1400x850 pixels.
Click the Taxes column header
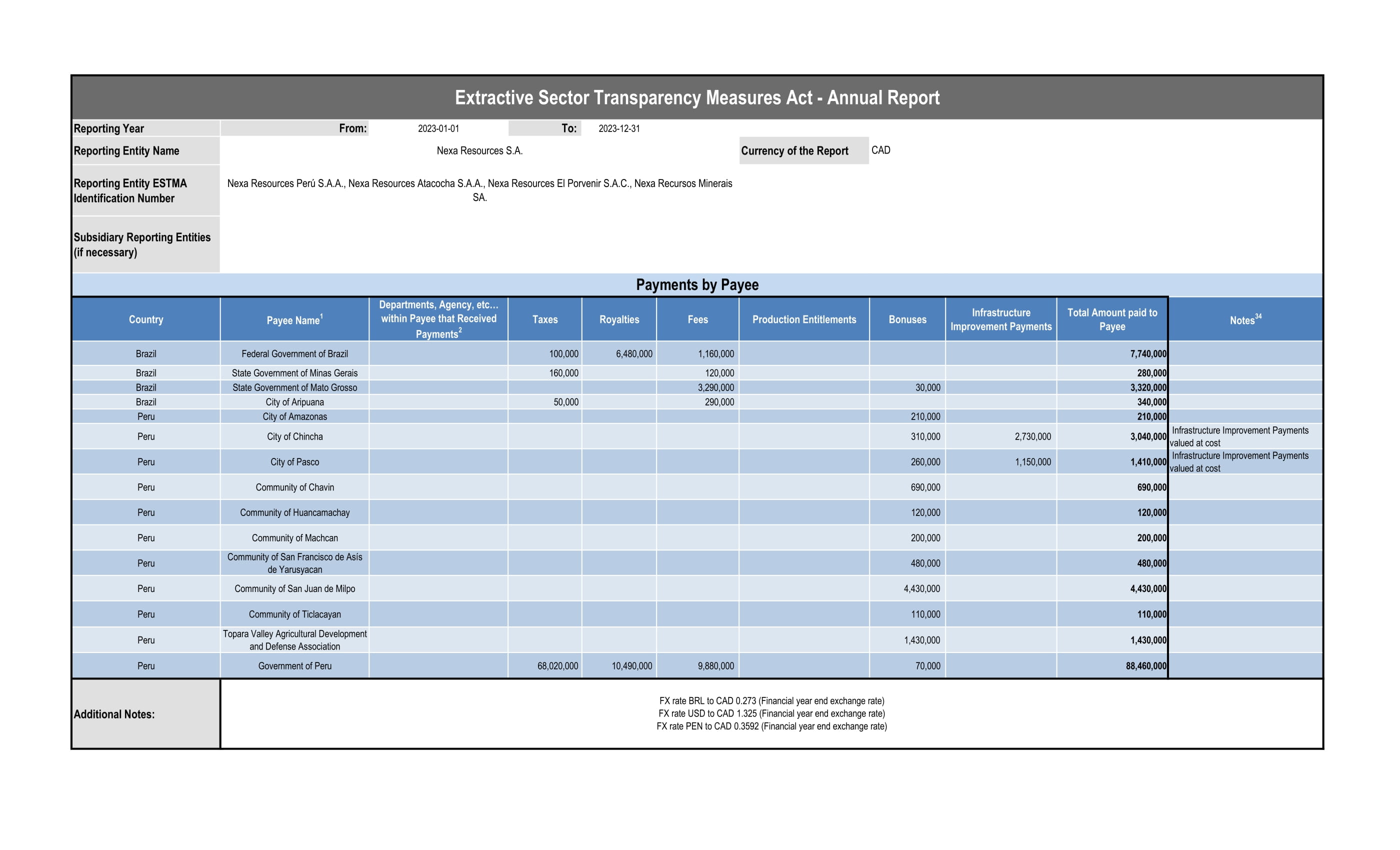coord(544,319)
